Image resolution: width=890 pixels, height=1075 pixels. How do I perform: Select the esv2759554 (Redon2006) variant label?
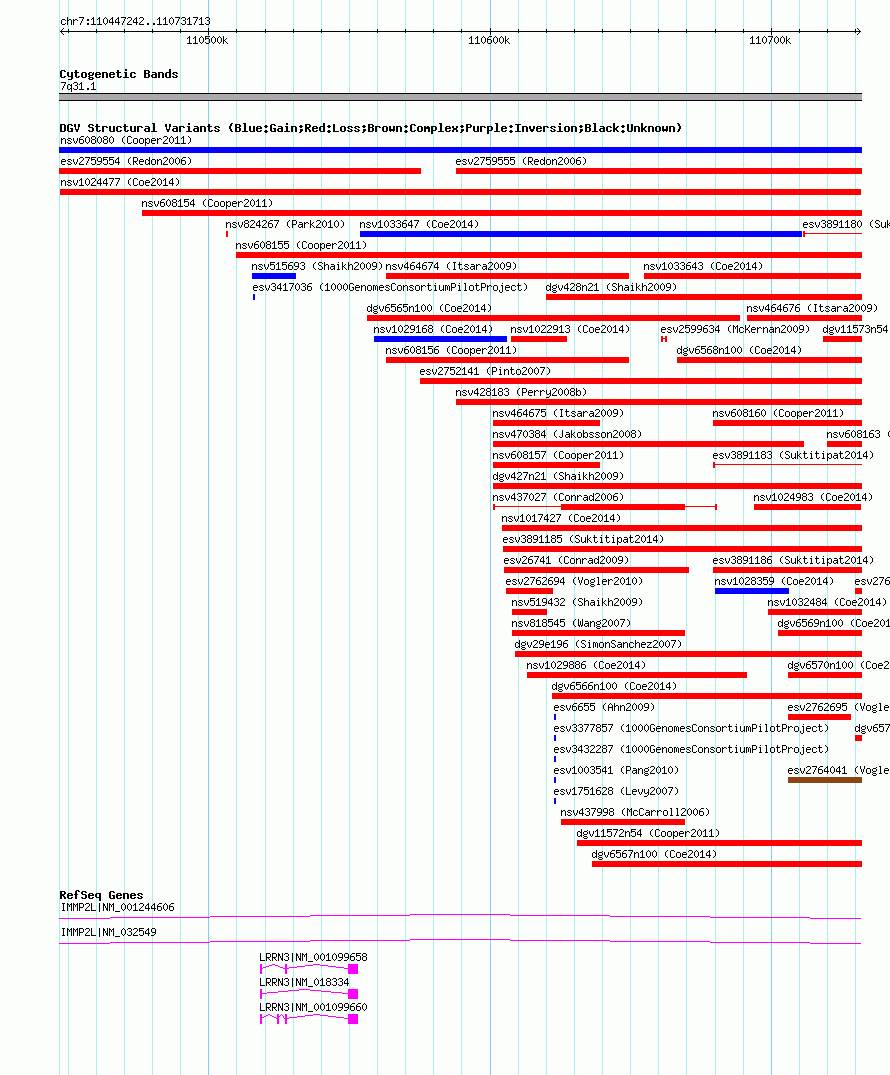(x=126, y=161)
